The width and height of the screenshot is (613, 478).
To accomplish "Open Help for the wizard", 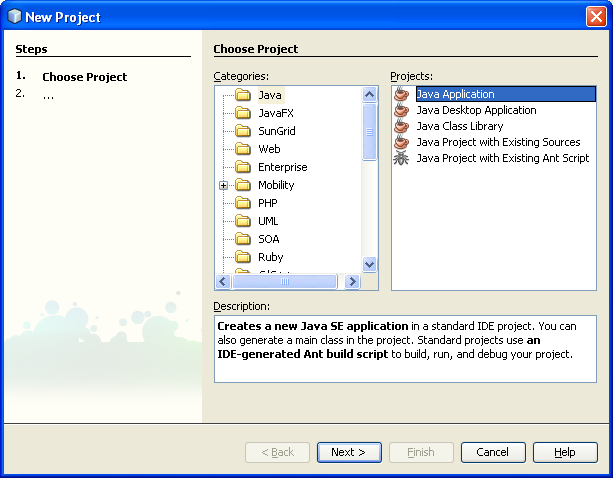I will (565, 452).
